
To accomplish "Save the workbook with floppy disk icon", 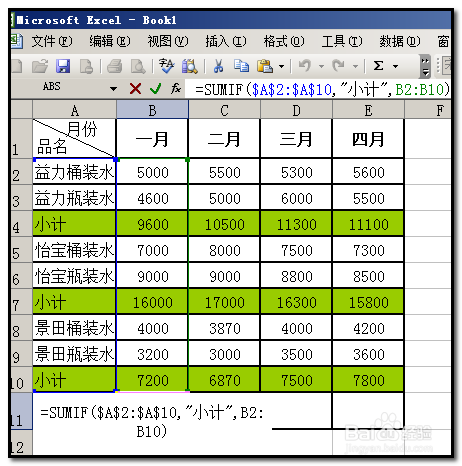I will point(63,66).
